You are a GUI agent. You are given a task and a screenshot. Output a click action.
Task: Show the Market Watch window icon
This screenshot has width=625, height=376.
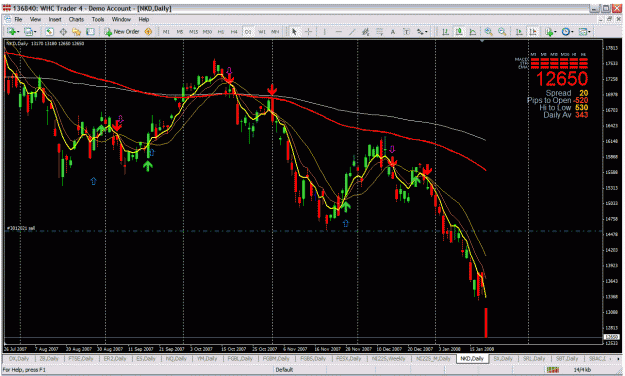[x=49, y=31]
